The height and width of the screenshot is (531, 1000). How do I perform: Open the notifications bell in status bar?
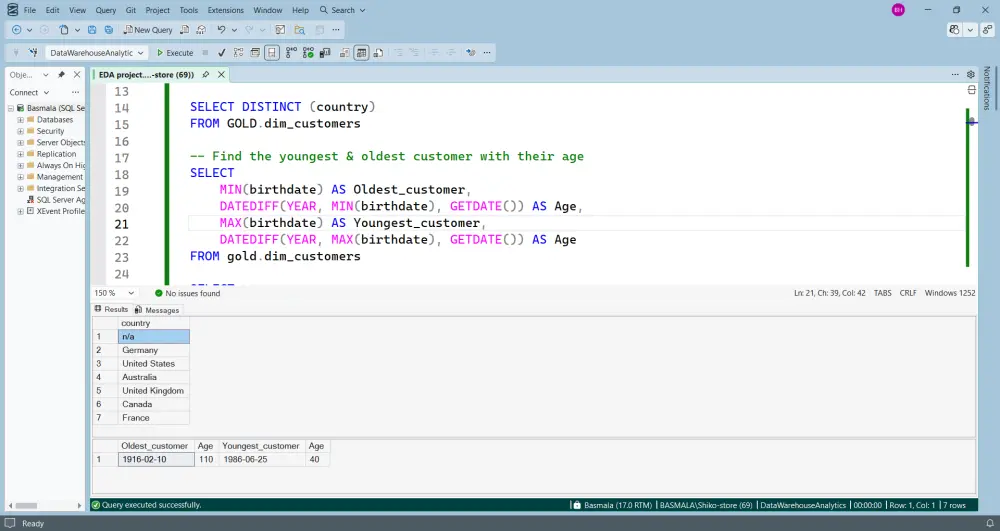pyautogui.click(x=990, y=523)
